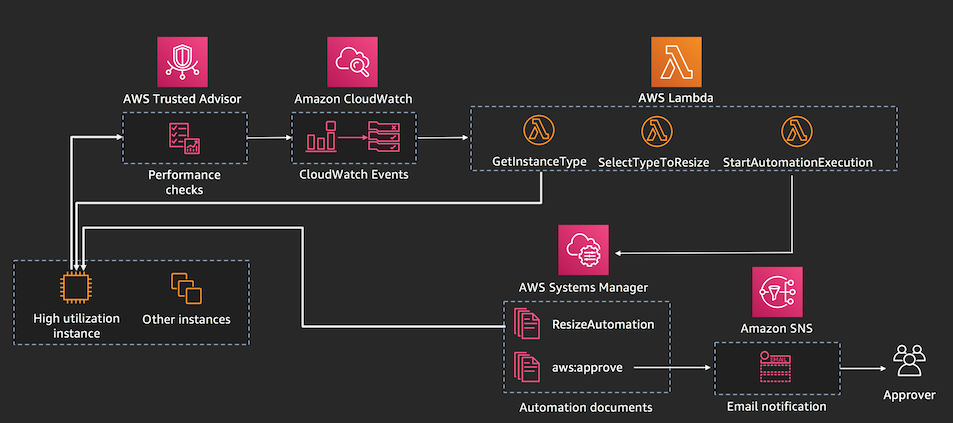Click the AWS Trusted Advisor service icon
Image resolution: width=953 pixels, height=423 pixels.
[x=182, y=61]
